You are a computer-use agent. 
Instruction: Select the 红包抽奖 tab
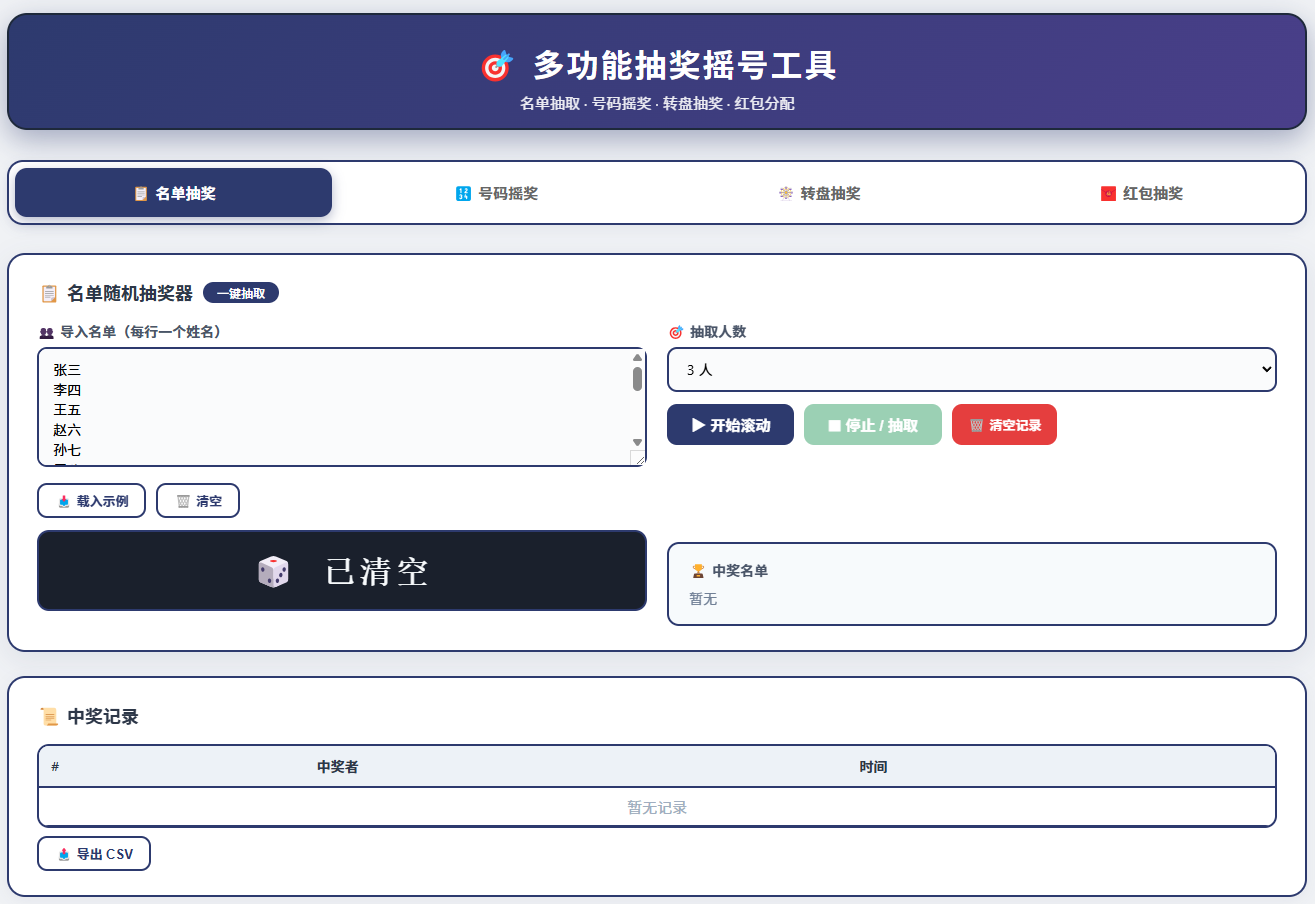point(1141,193)
